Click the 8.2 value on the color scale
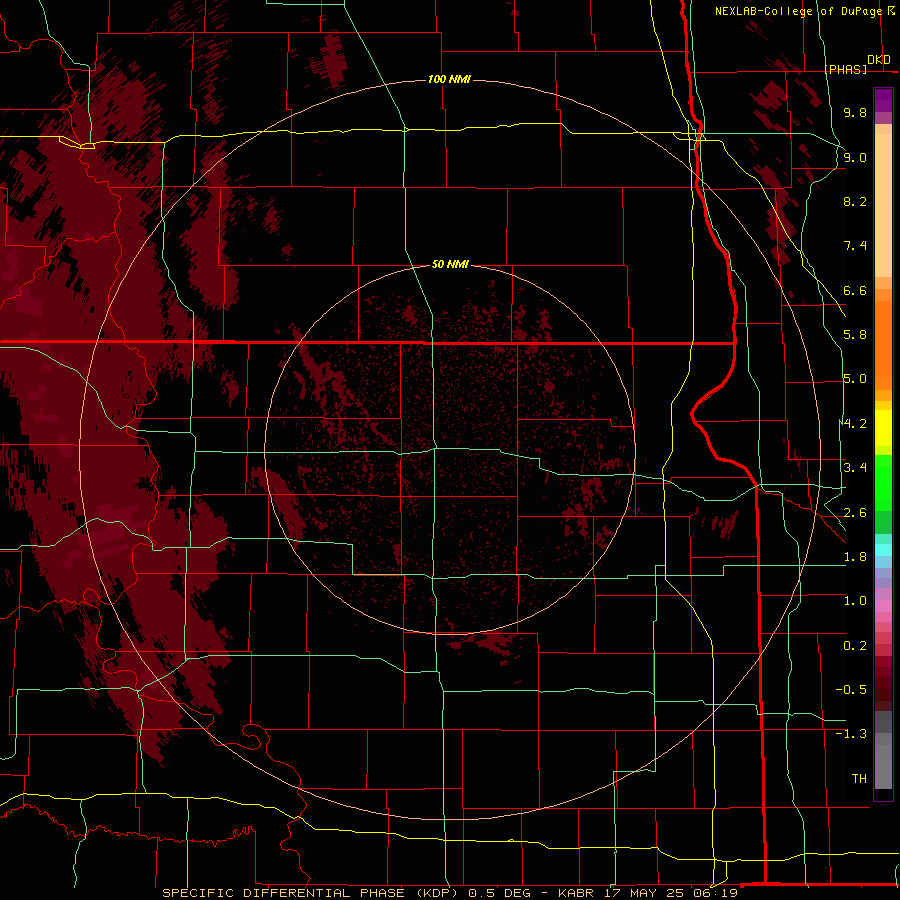The image size is (900, 900). click(x=855, y=201)
